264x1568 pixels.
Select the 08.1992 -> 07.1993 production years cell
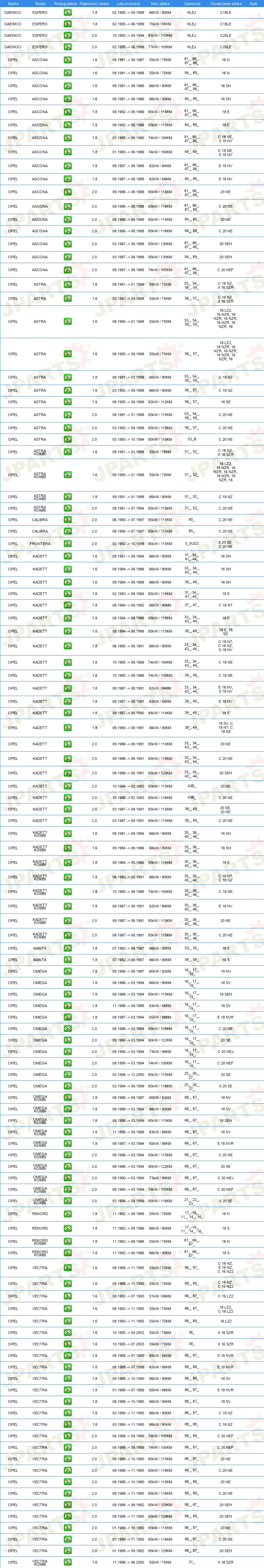coord(128,1296)
